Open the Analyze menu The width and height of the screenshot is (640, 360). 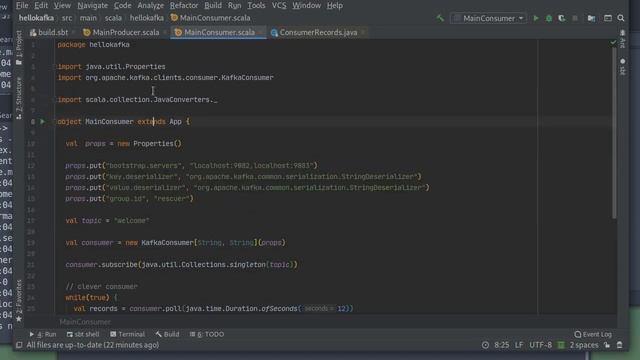(x=150, y=5)
